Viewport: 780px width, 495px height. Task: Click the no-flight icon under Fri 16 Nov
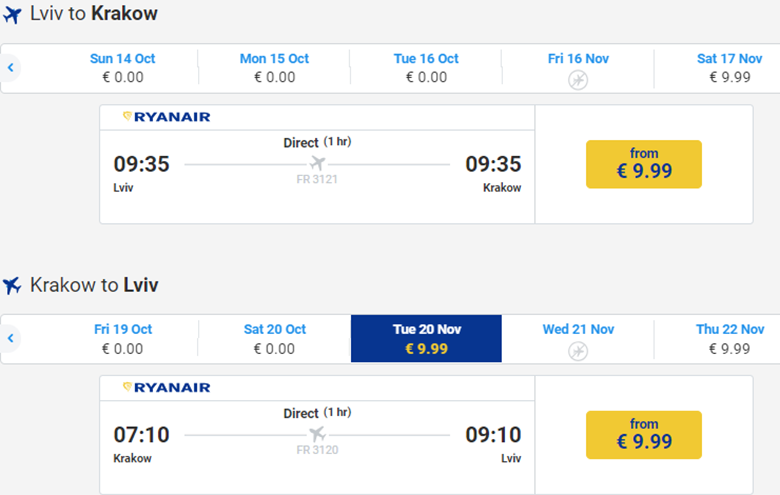pos(578,80)
